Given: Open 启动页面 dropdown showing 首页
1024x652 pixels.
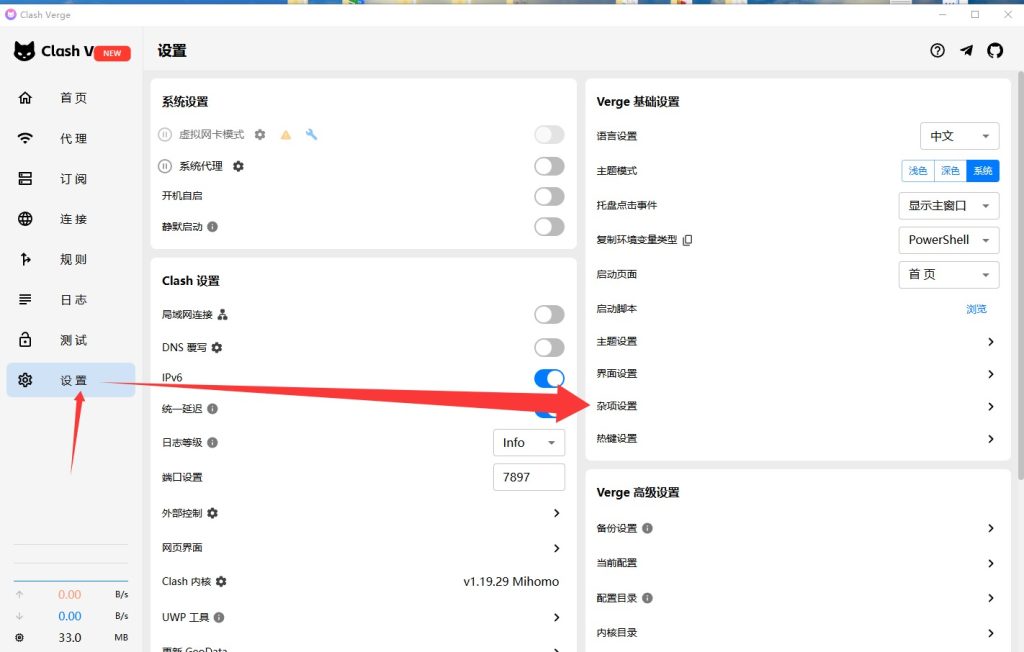Looking at the screenshot, I should 949,274.
